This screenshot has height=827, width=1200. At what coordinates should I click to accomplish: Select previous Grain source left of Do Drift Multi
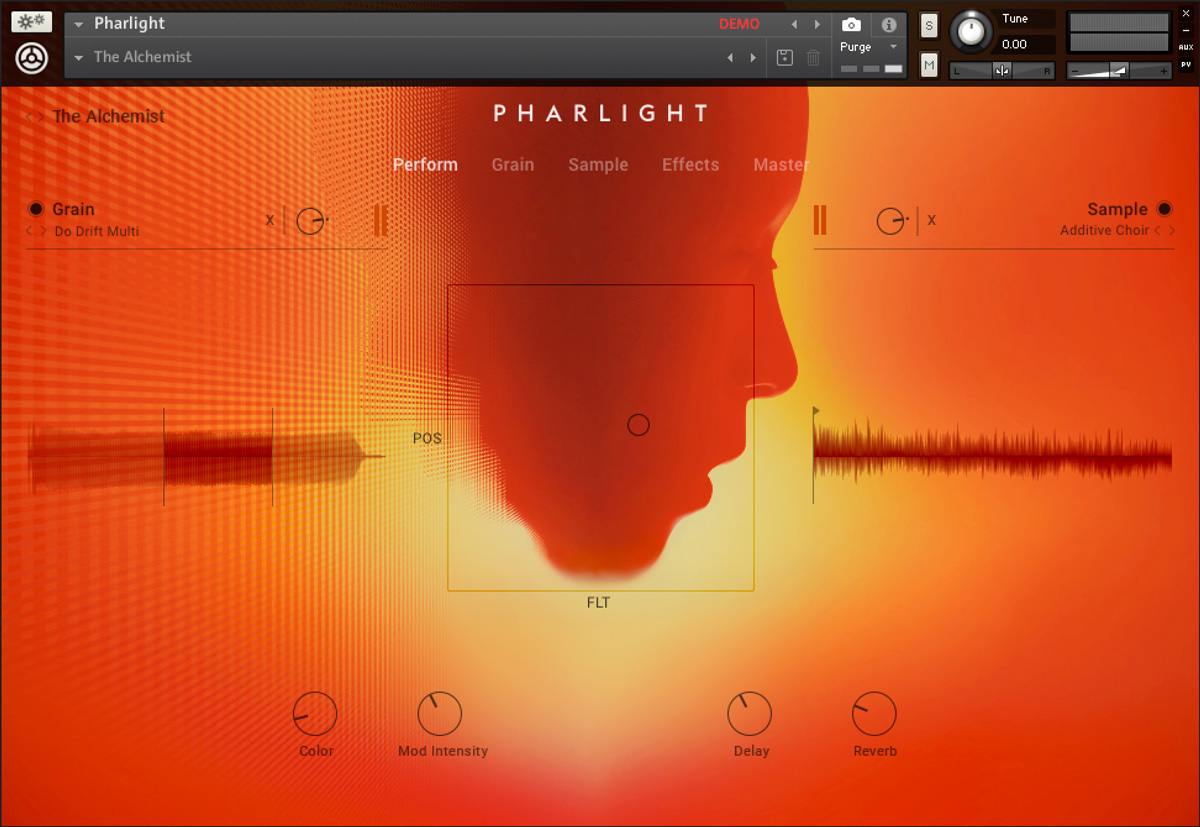point(30,231)
